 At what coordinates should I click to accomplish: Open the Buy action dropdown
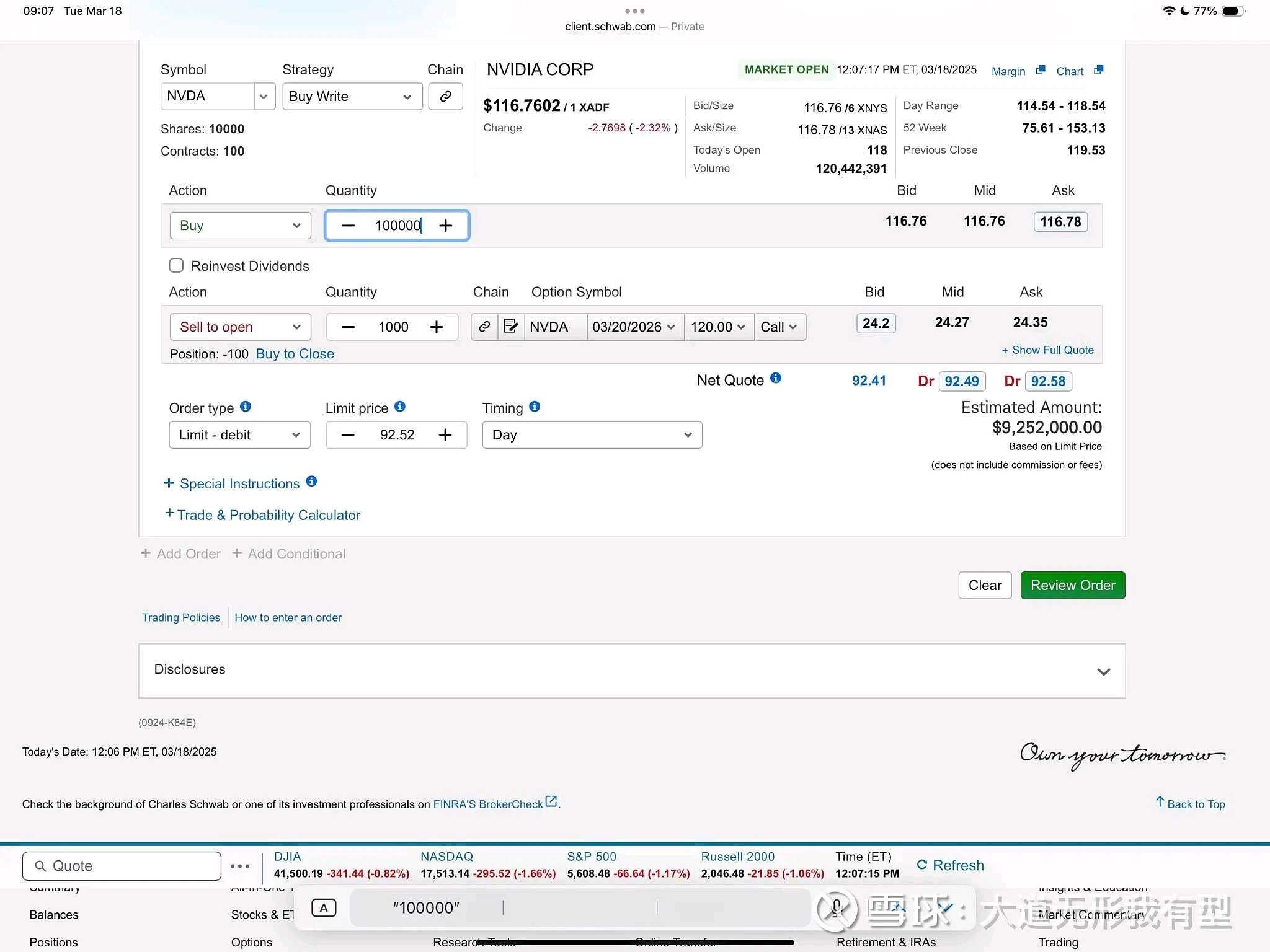pyautogui.click(x=240, y=226)
